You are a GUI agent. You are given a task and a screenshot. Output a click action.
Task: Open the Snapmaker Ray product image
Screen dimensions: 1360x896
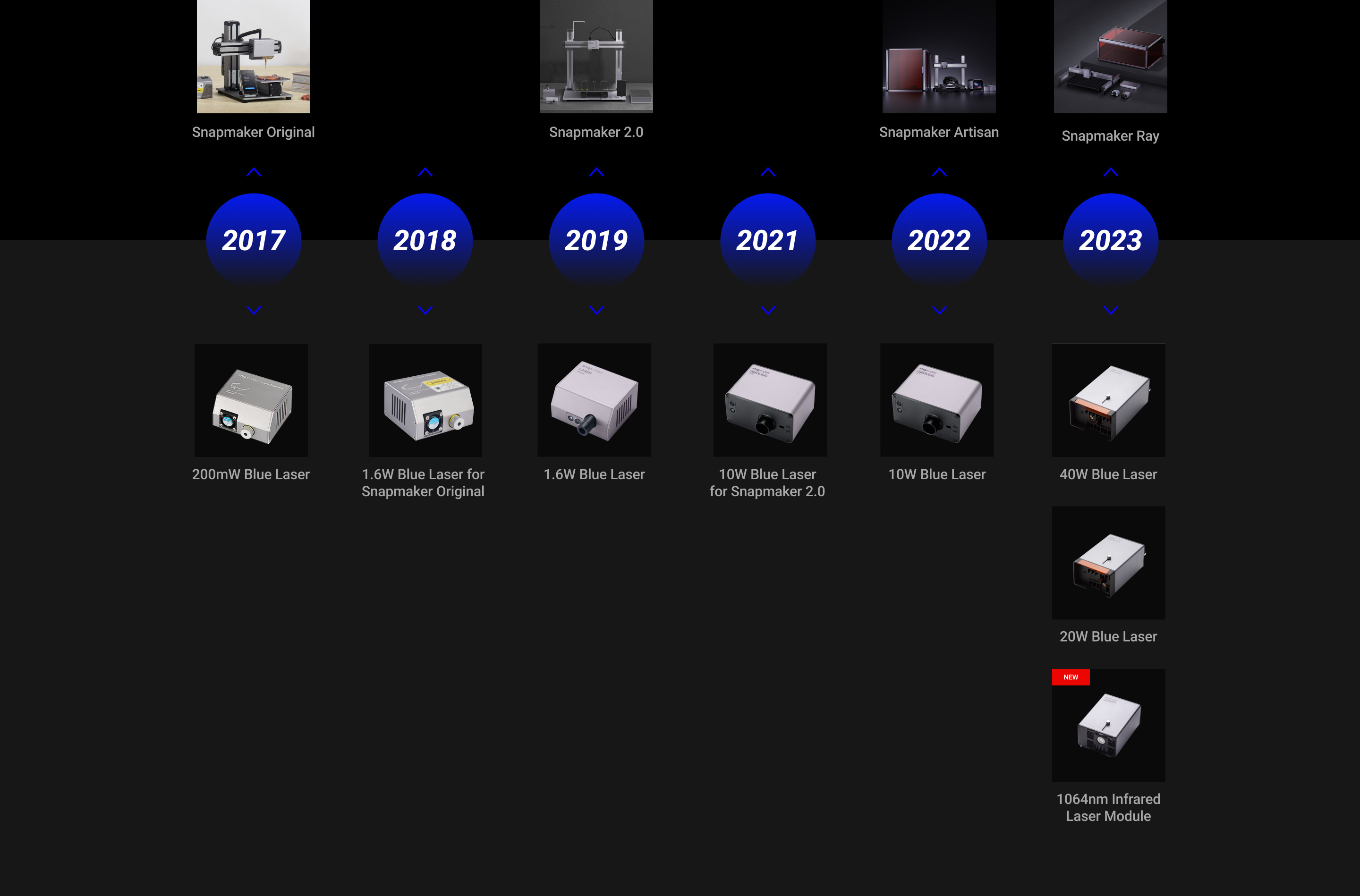[x=1111, y=57]
